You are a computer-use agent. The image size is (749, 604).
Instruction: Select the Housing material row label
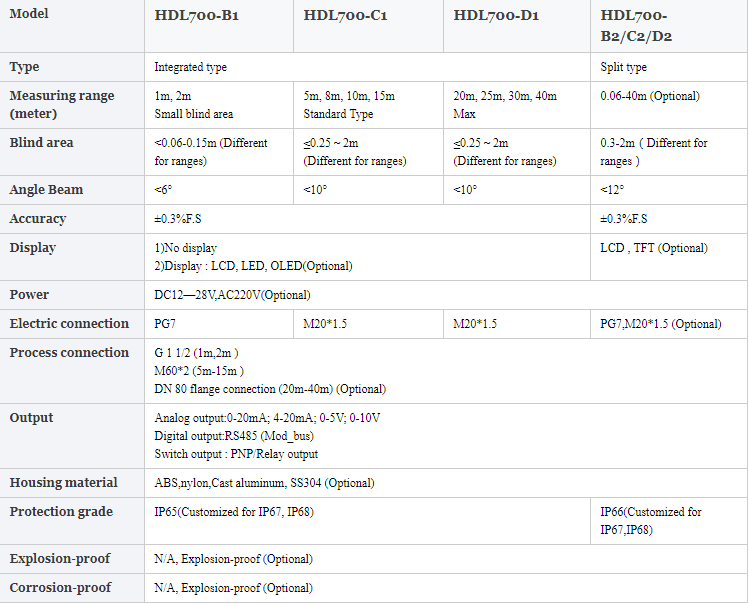click(x=63, y=483)
